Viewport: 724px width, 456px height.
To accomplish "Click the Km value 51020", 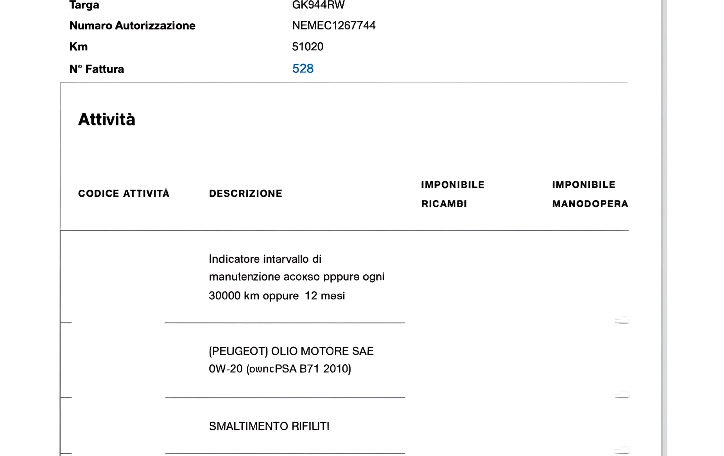I will pyautogui.click(x=307, y=47).
